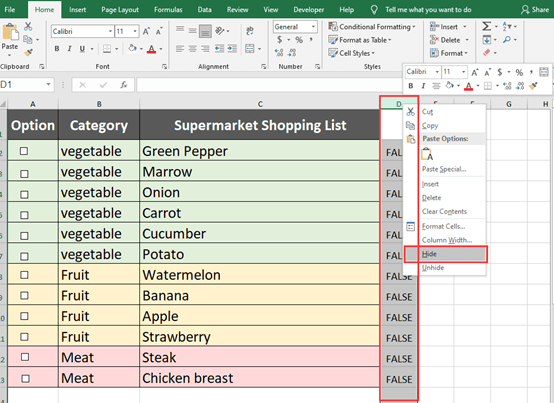Click the formula bar input field
The width and height of the screenshot is (554, 403).
(269, 85)
